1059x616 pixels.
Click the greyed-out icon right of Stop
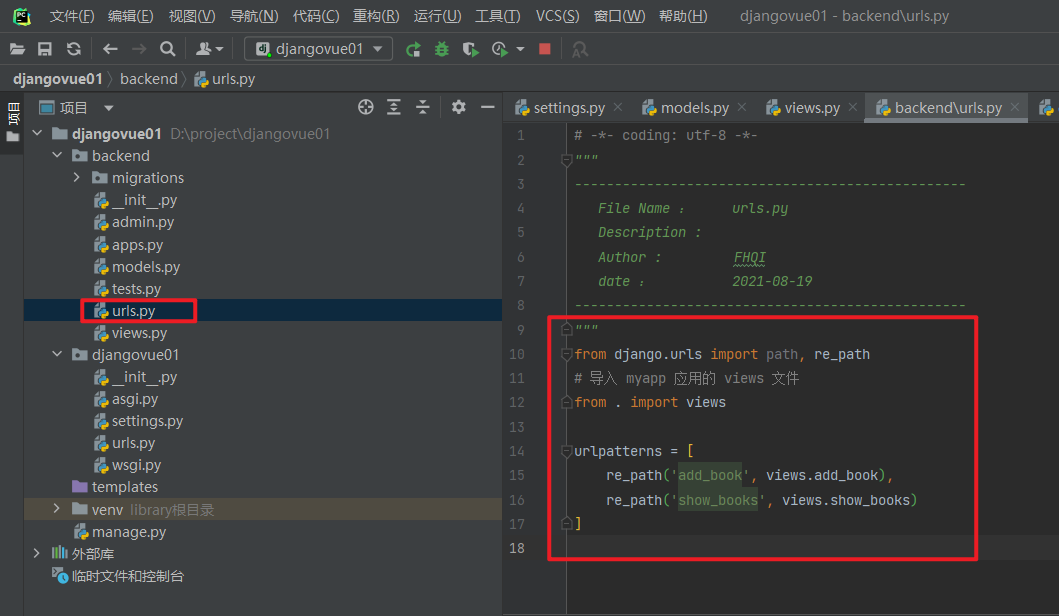[x=579, y=49]
